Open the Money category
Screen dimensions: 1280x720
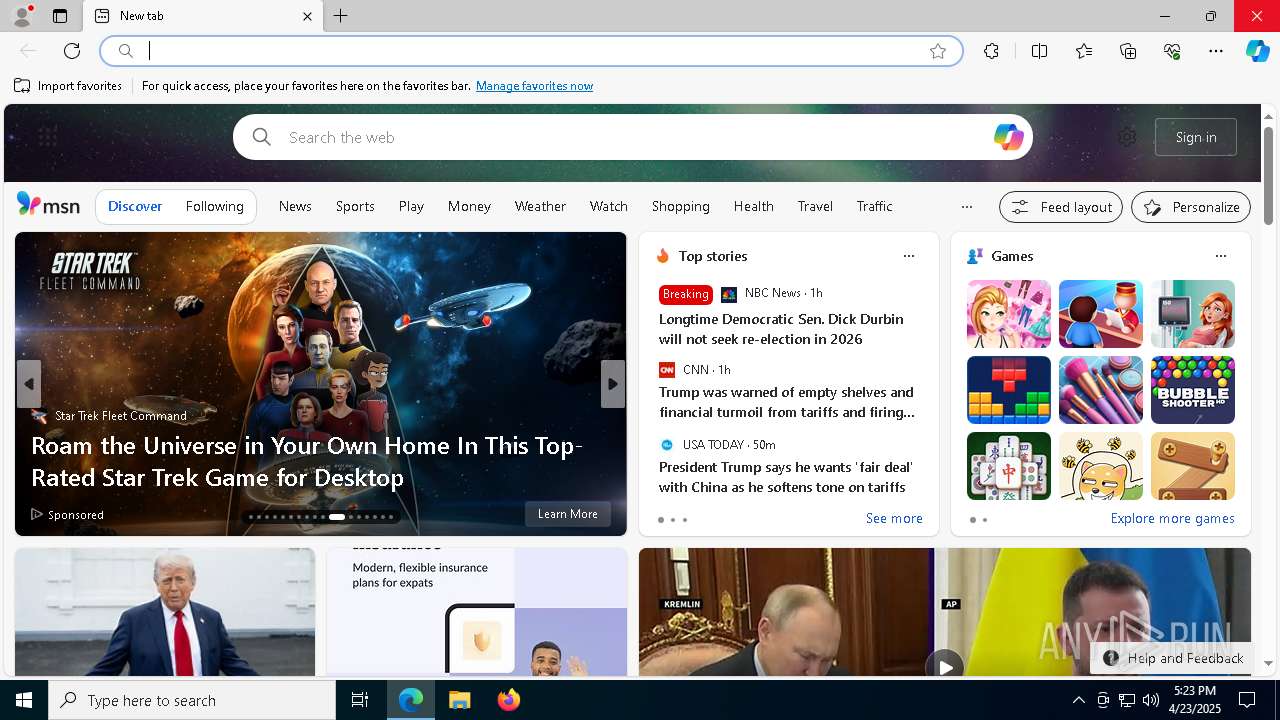pyautogui.click(x=469, y=206)
